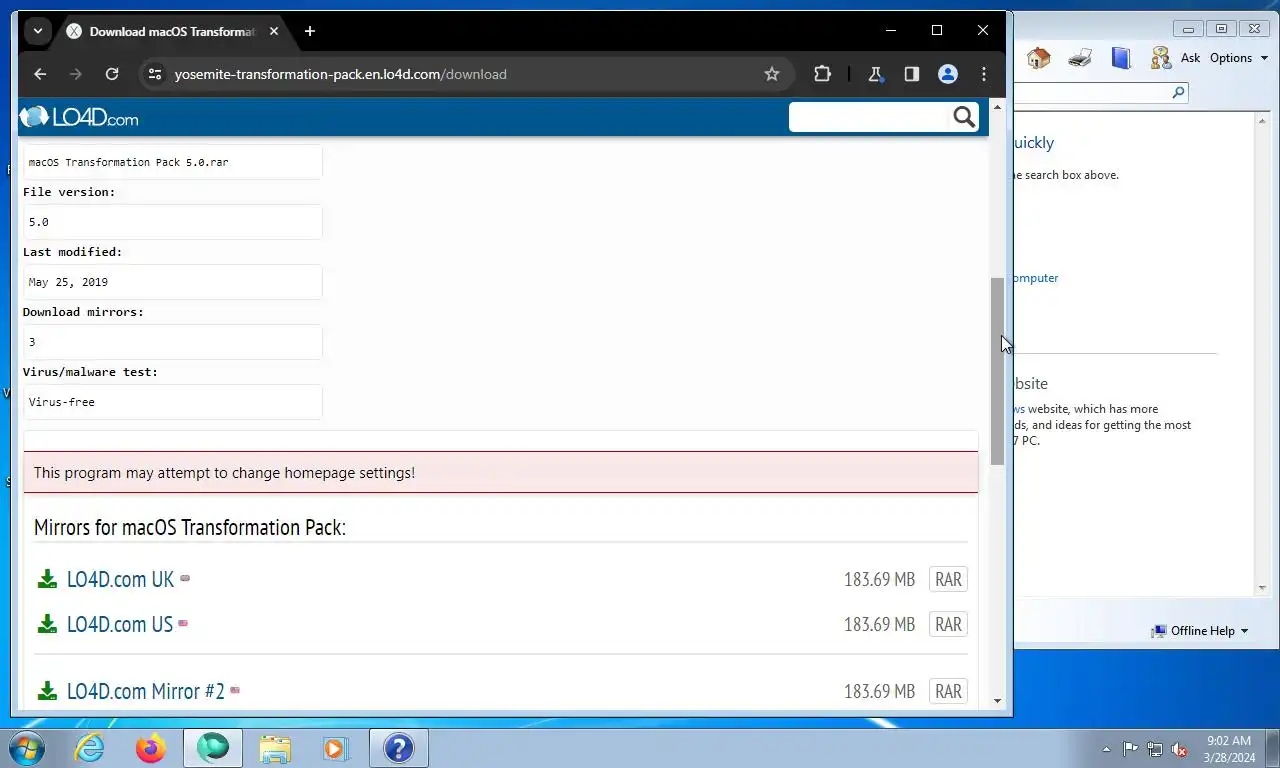
Task: Click download arrow icon beside LO4D.com UK
Action: (x=47, y=579)
